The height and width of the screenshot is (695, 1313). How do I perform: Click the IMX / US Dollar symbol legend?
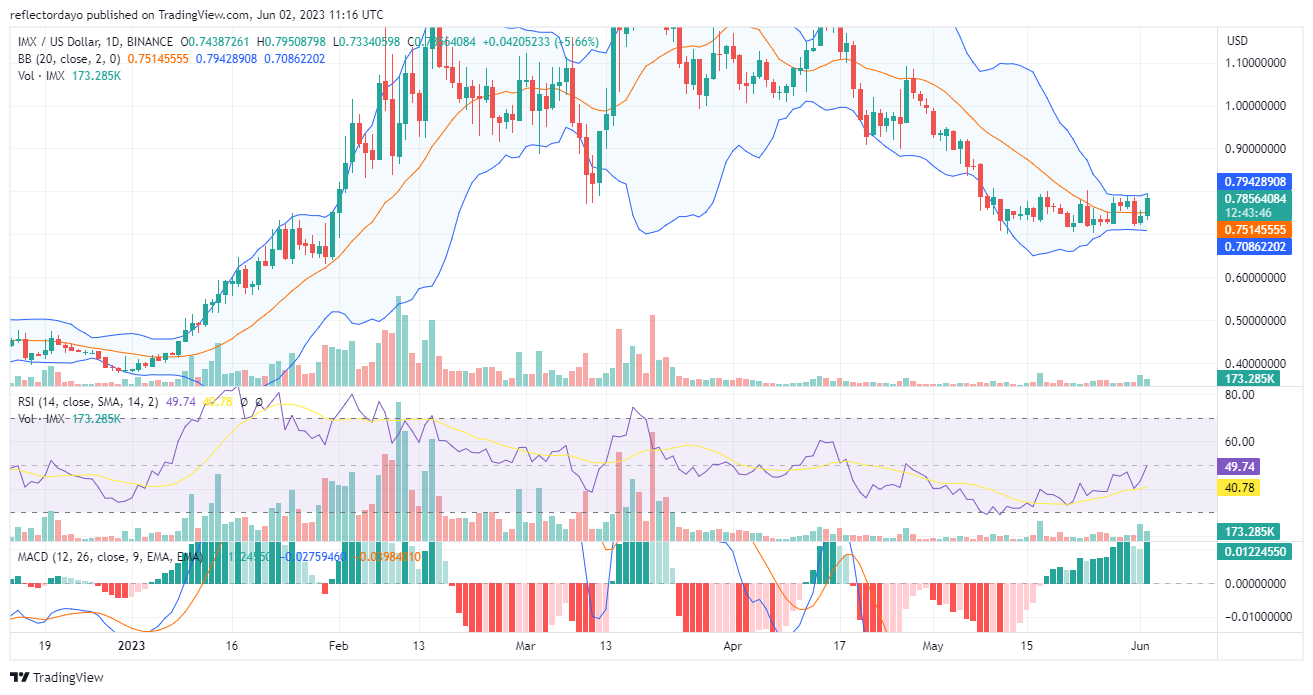coord(94,40)
